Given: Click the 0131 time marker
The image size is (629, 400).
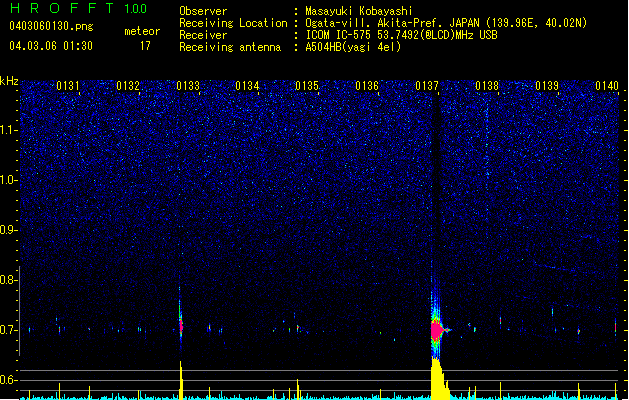Looking at the screenshot, I should (x=68, y=86).
